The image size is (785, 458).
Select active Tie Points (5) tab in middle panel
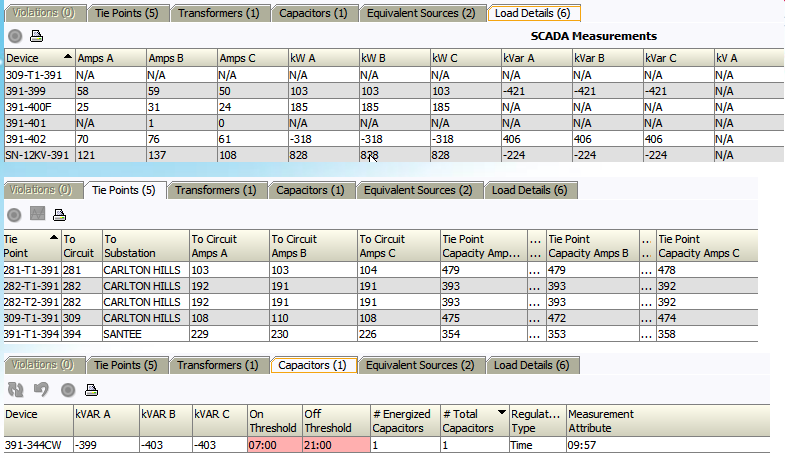pyautogui.click(x=124, y=190)
